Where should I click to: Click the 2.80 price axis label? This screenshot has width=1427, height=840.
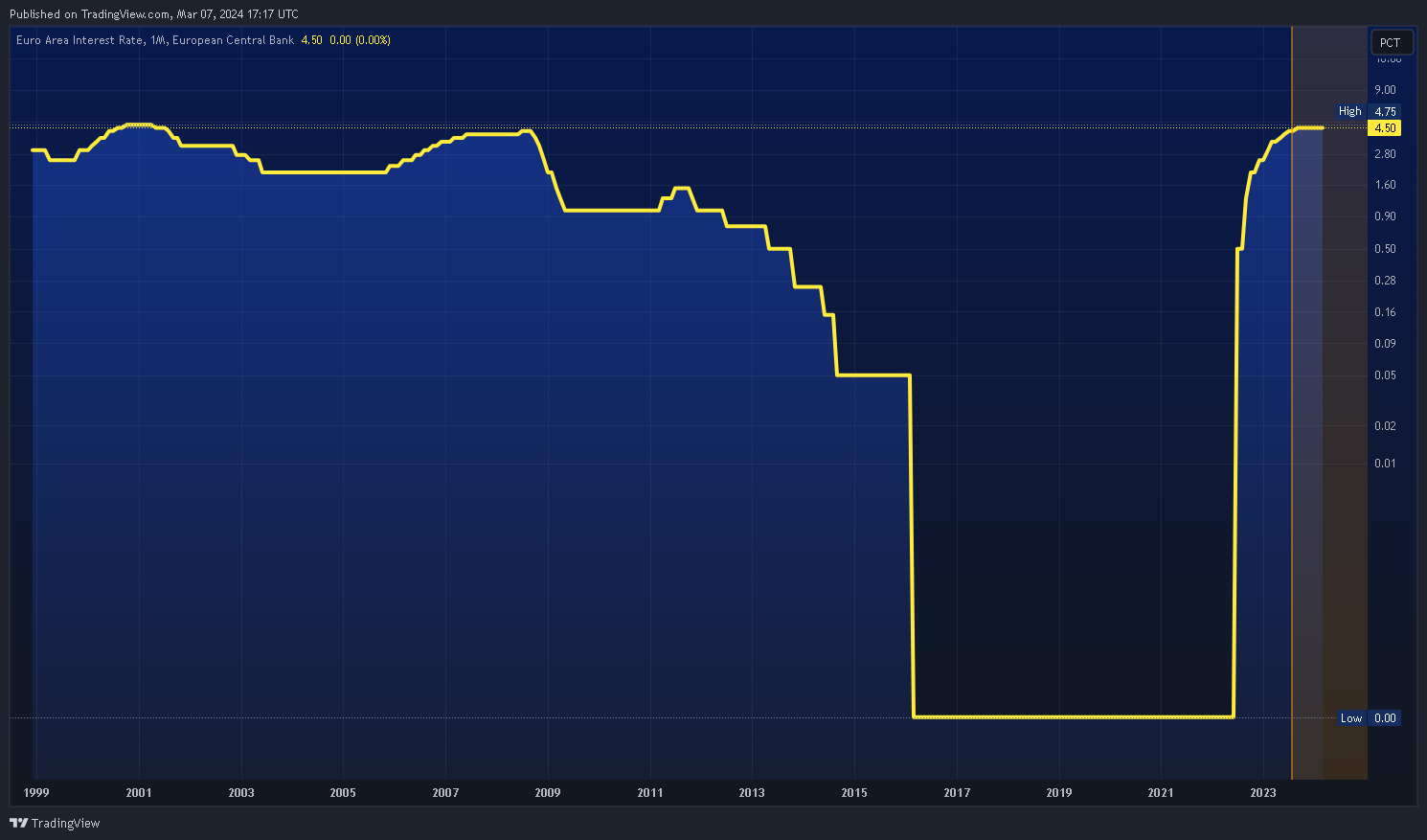[x=1385, y=153]
